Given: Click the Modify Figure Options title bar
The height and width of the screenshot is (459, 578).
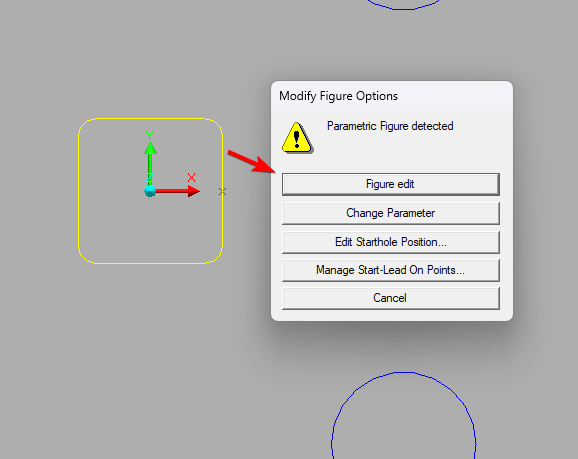Looking at the screenshot, I should click(391, 96).
